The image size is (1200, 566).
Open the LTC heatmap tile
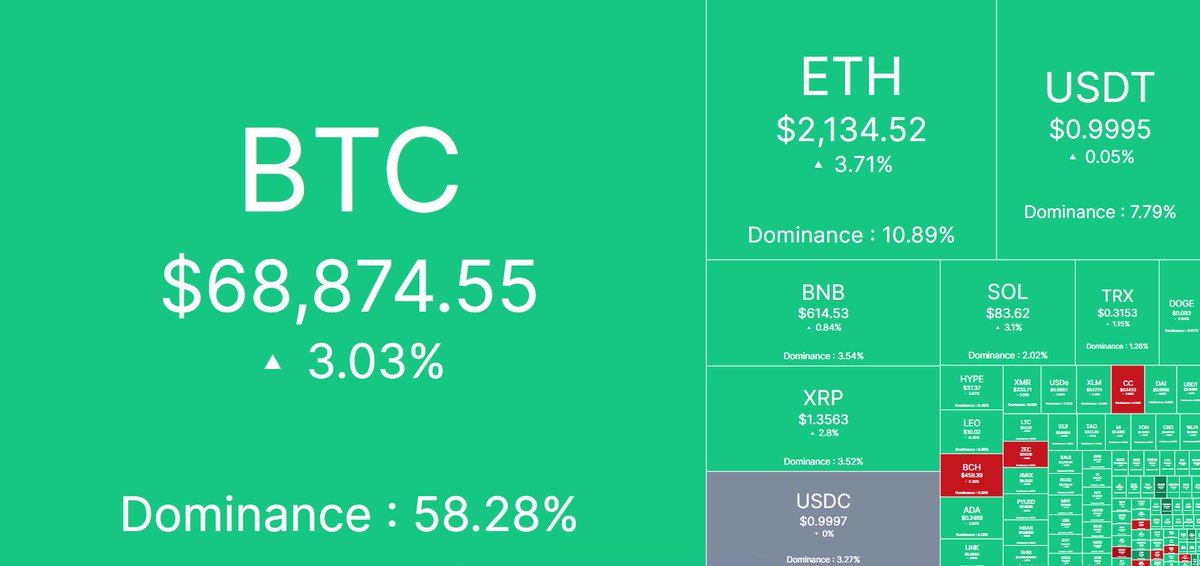[x=1026, y=429]
